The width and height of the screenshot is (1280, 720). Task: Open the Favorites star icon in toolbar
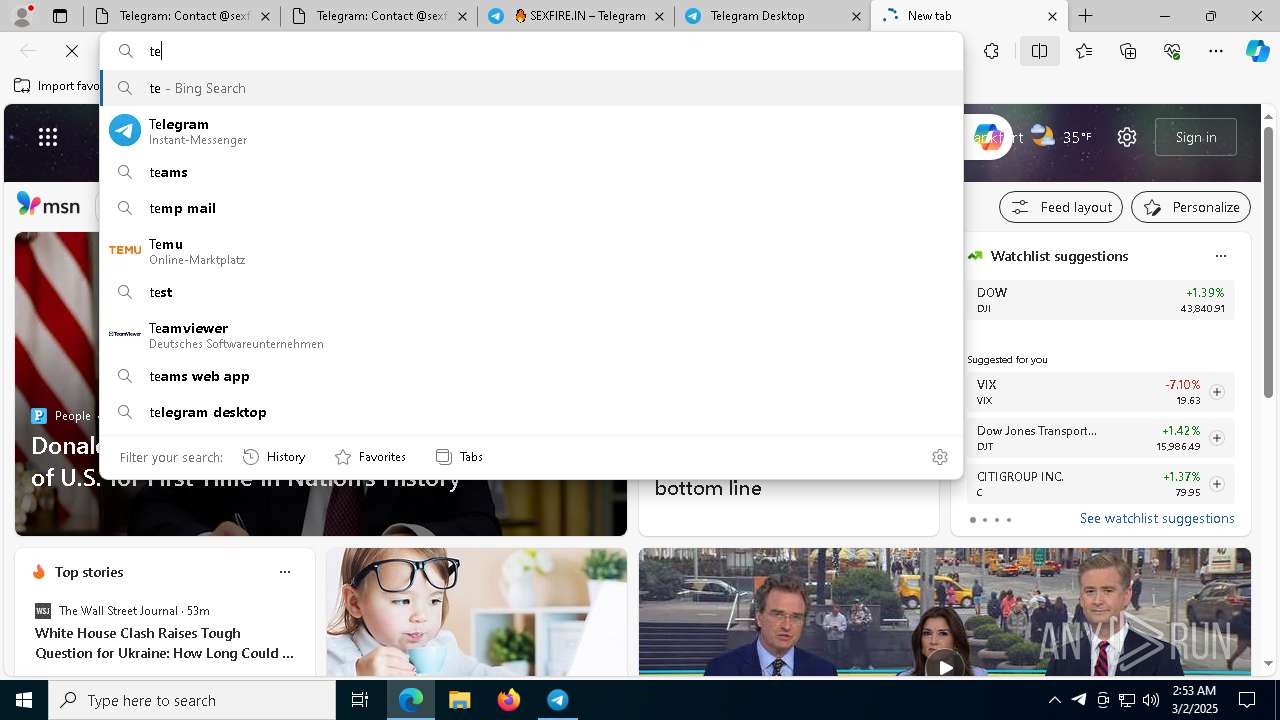pyautogui.click(x=1084, y=51)
